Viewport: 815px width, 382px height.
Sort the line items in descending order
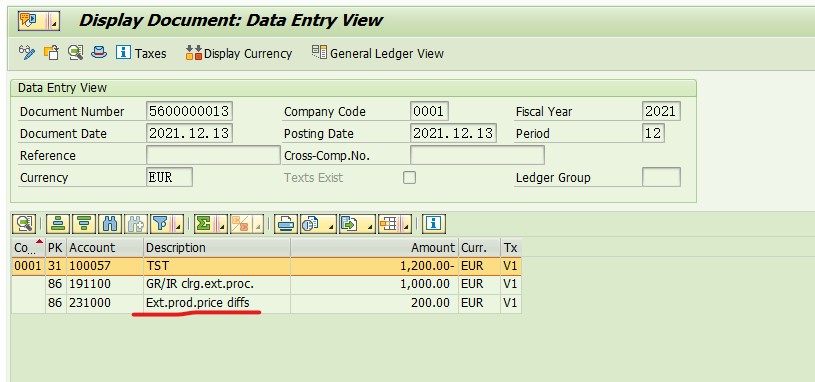point(84,224)
